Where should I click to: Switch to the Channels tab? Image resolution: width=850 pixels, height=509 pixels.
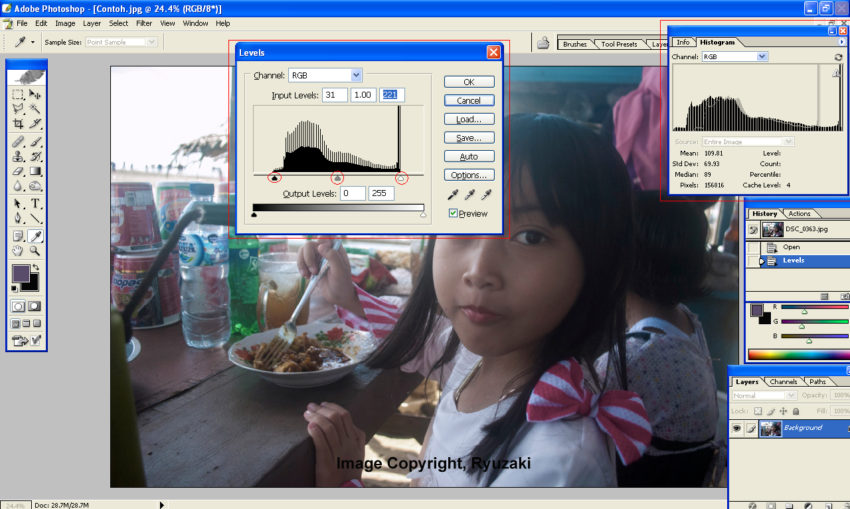coord(784,381)
